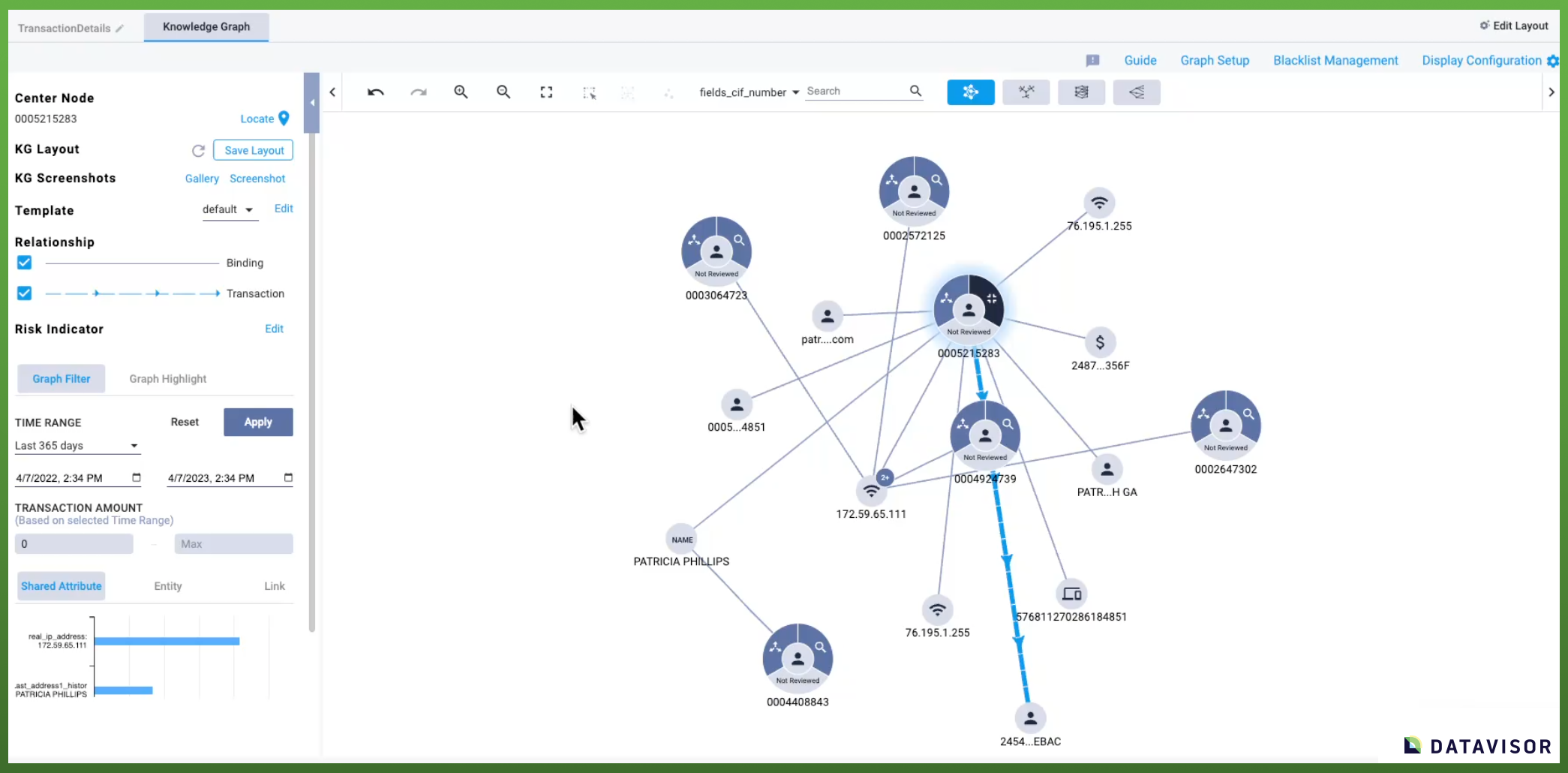
Task: Open Display Configuration settings gear
Action: pos(1553,61)
